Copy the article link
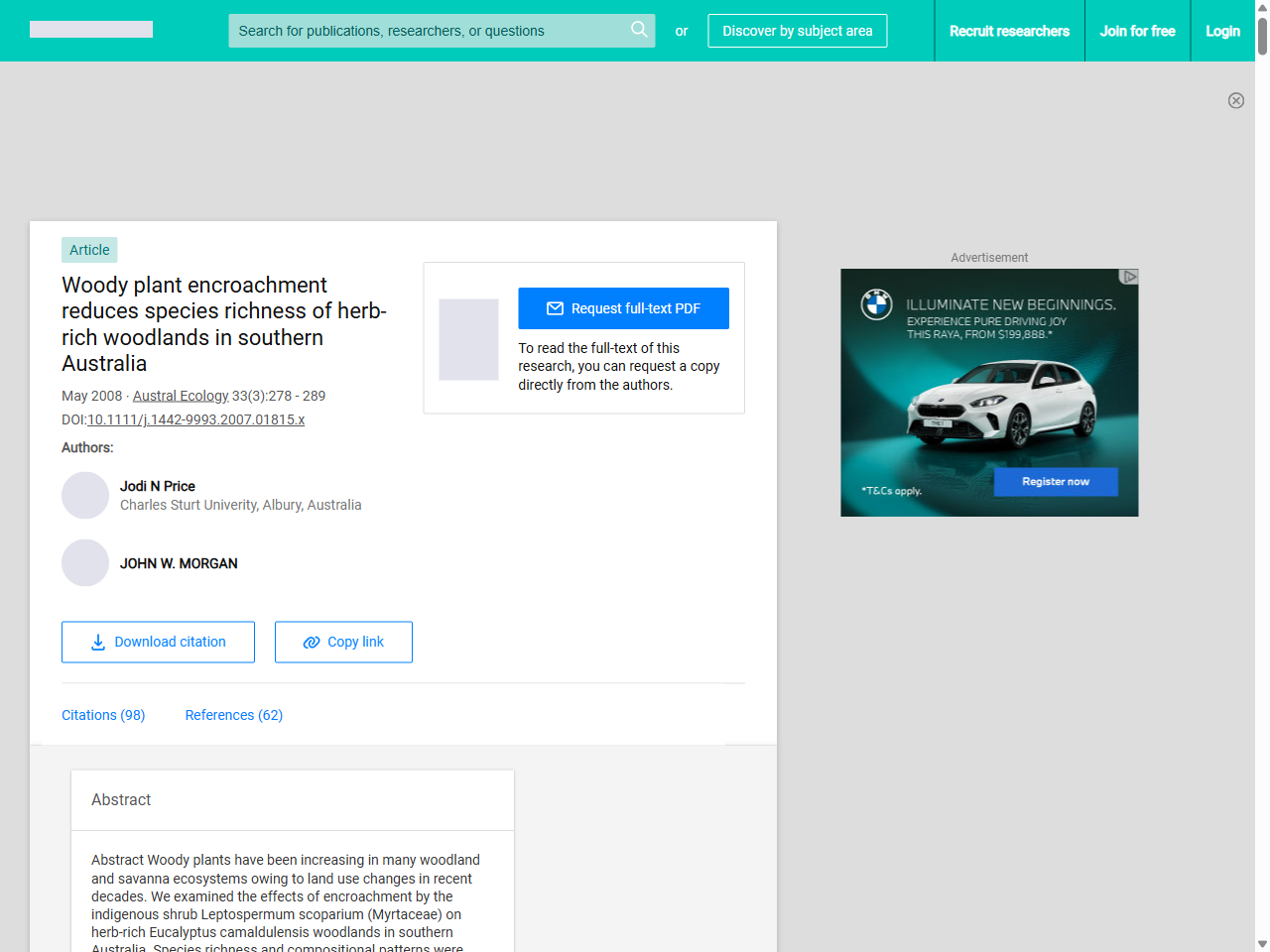The width and height of the screenshot is (1270, 952). click(x=343, y=642)
